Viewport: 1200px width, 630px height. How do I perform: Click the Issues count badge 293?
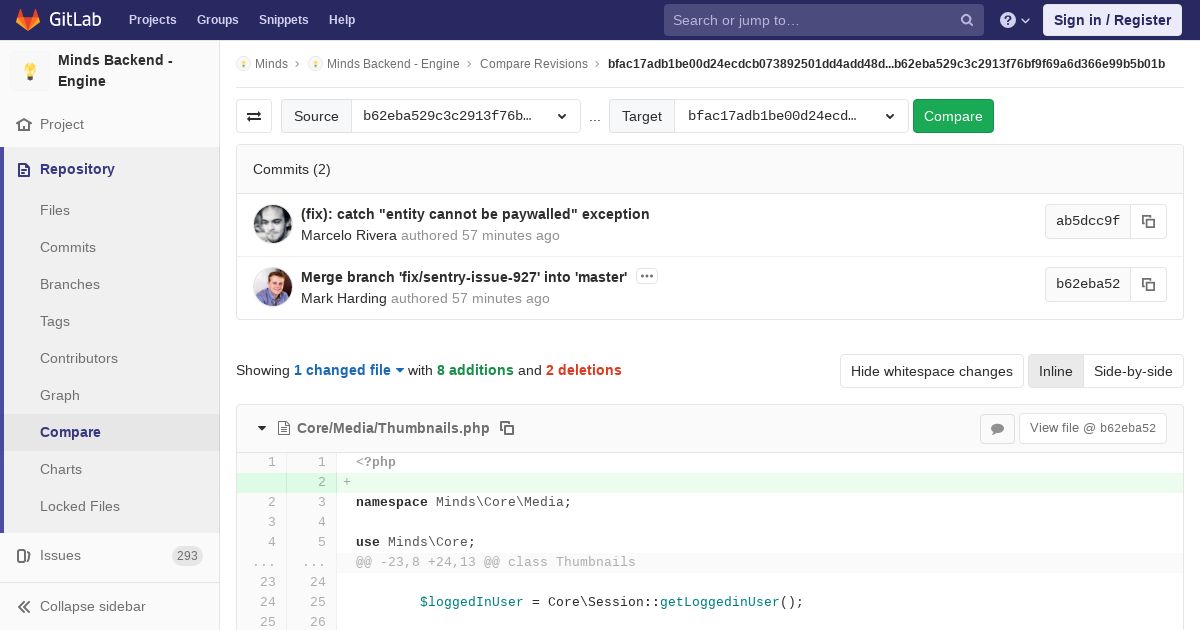coord(187,555)
